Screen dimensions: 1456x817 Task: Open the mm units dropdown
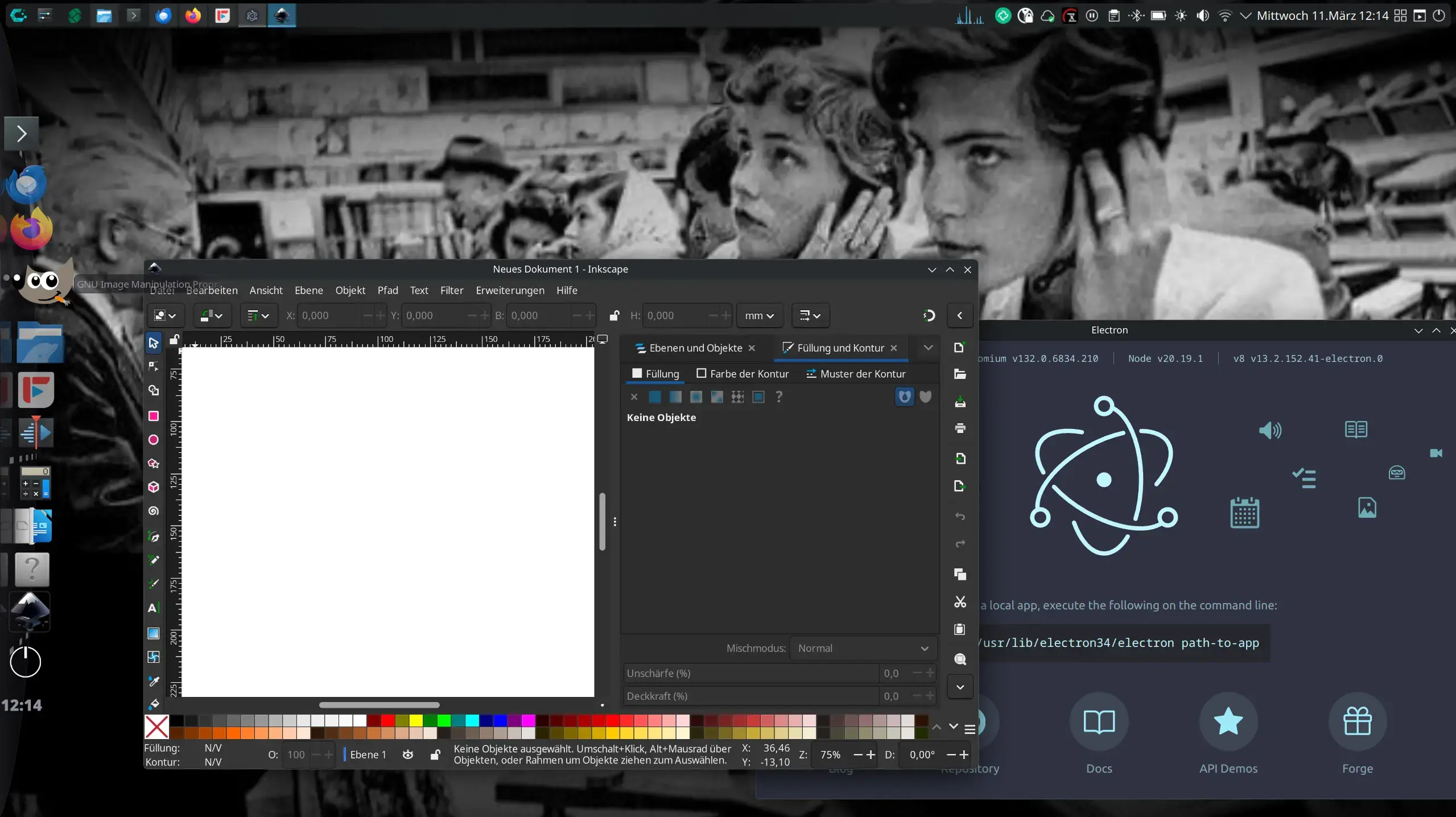pos(759,316)
